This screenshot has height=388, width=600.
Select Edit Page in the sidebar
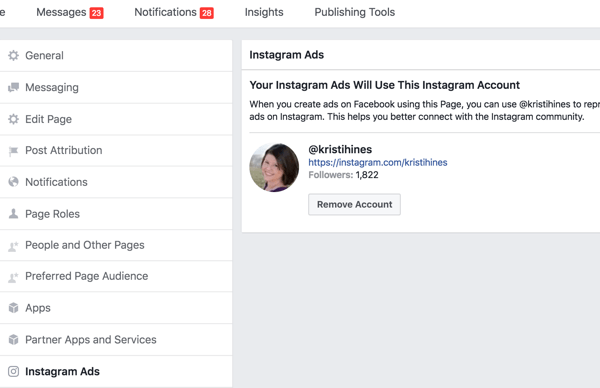pyautogui.click(x=116, y=119)
